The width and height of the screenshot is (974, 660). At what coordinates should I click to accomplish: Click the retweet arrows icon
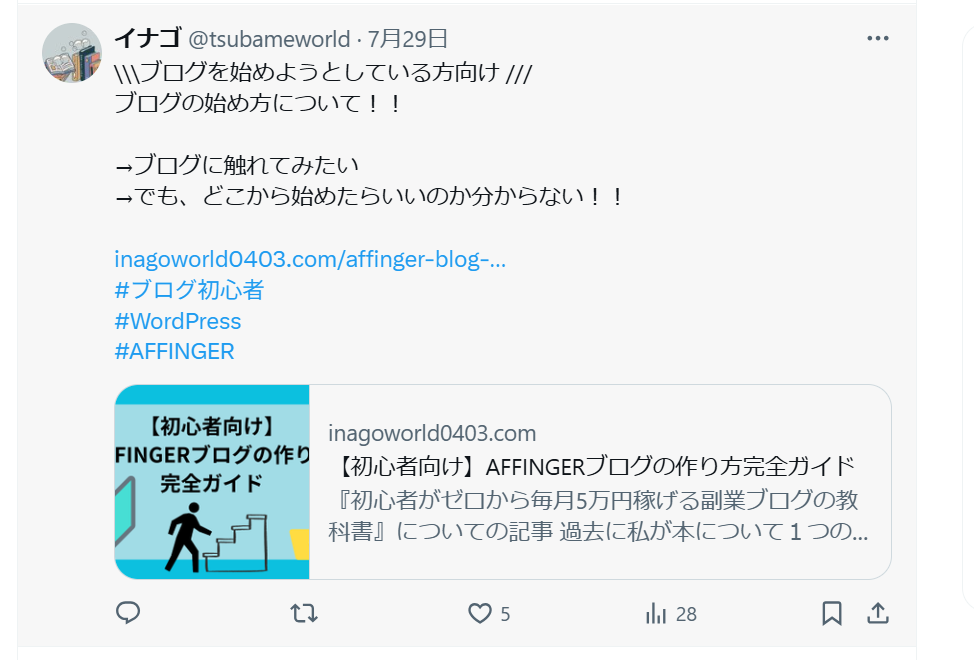point(304,613)
